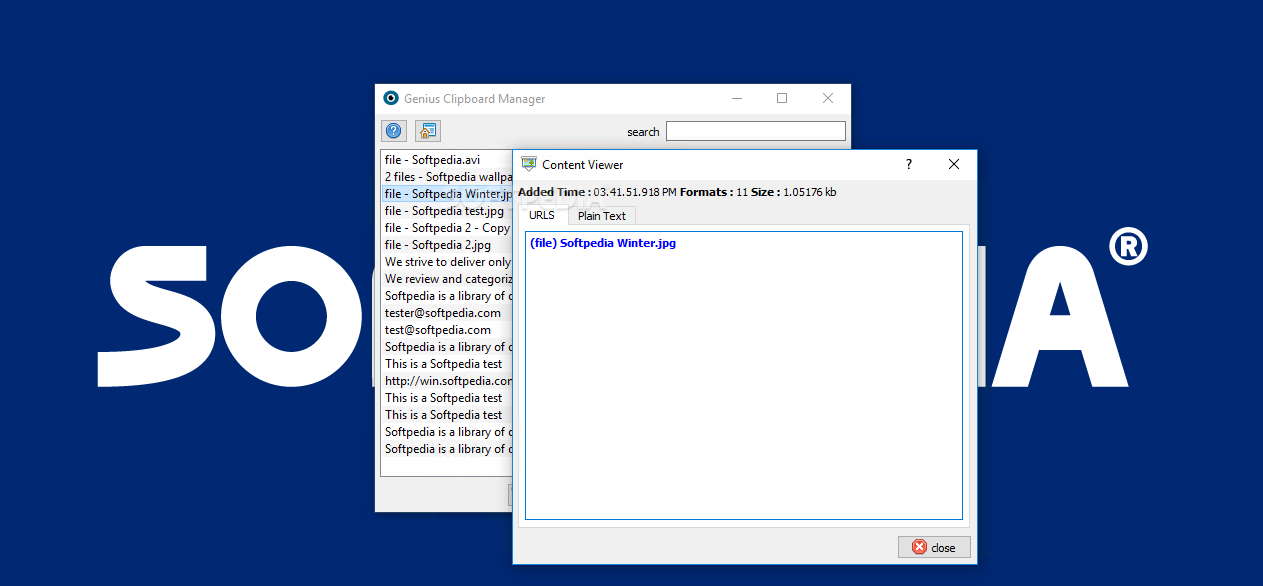Select the "file - Softpedia.avi" list entry
Screen dimensions: 1263x586
447,160
